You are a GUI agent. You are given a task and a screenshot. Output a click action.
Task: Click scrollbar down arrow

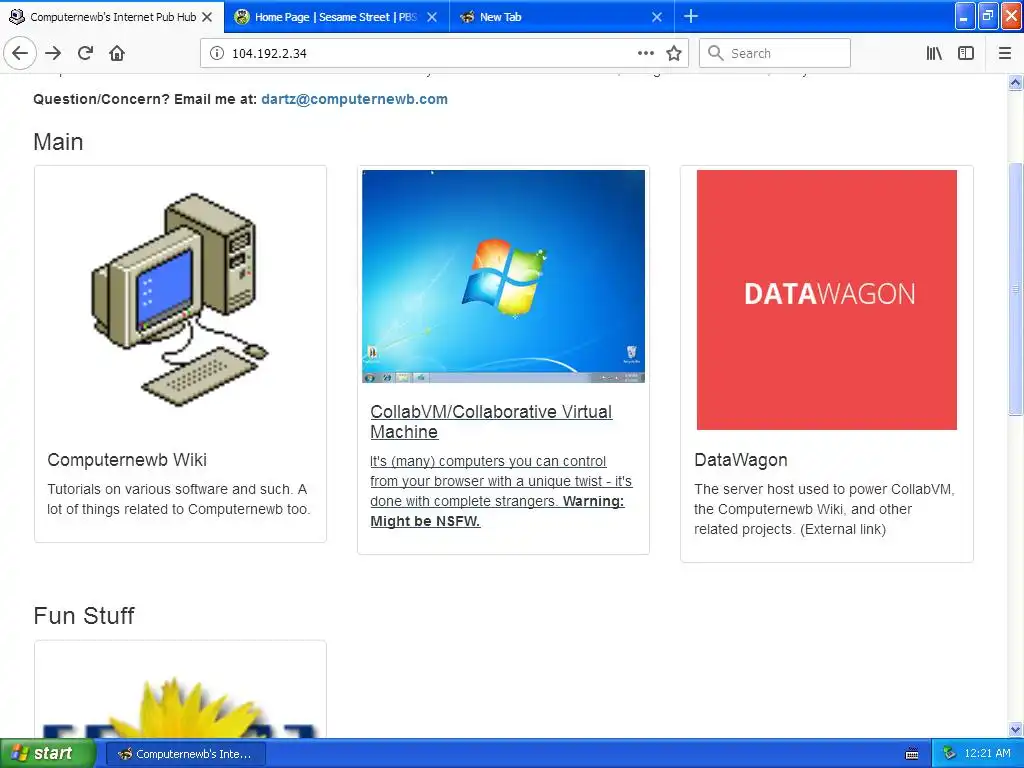tap(1015, 729)
